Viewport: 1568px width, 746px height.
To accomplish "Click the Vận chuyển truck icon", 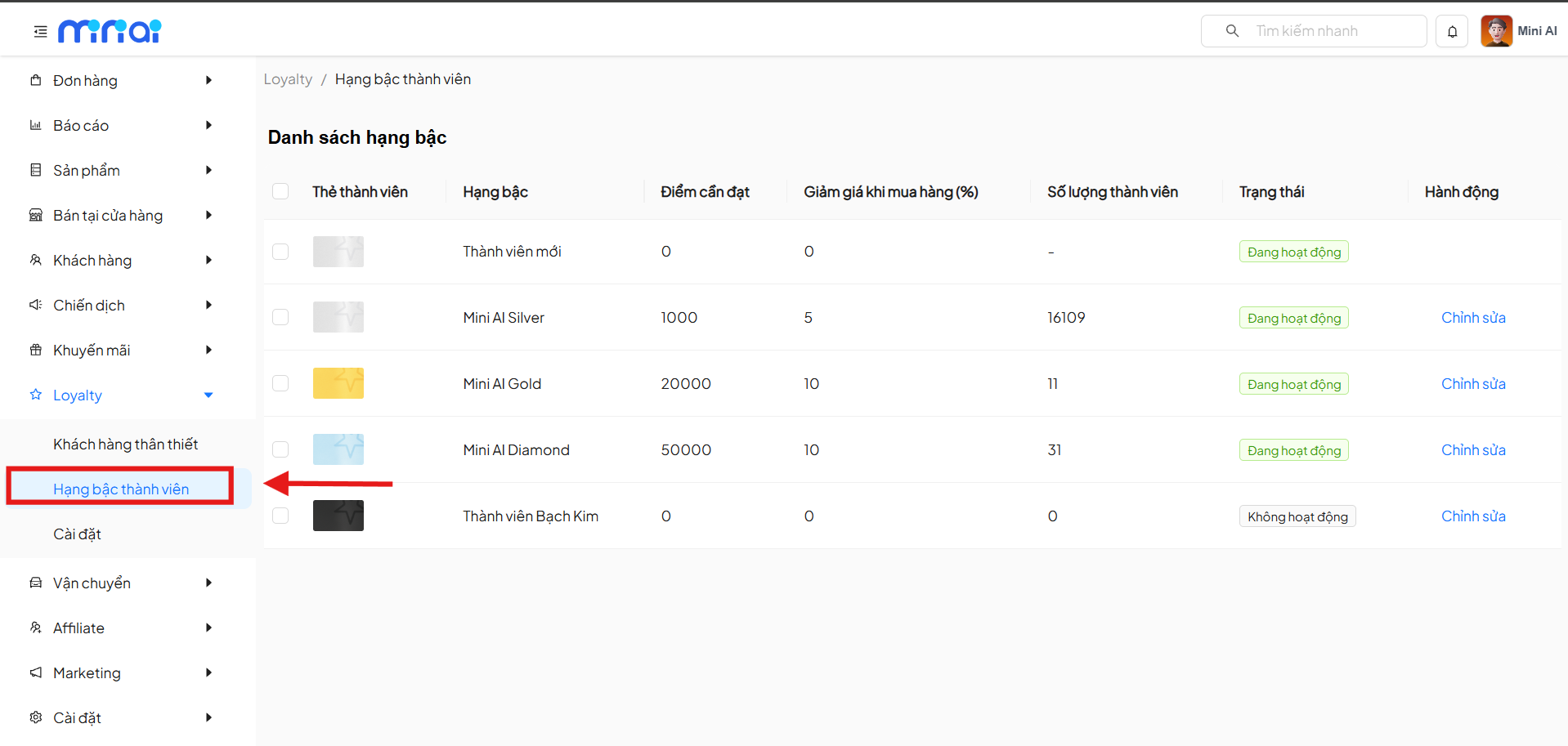I will (x=36, y=583).
